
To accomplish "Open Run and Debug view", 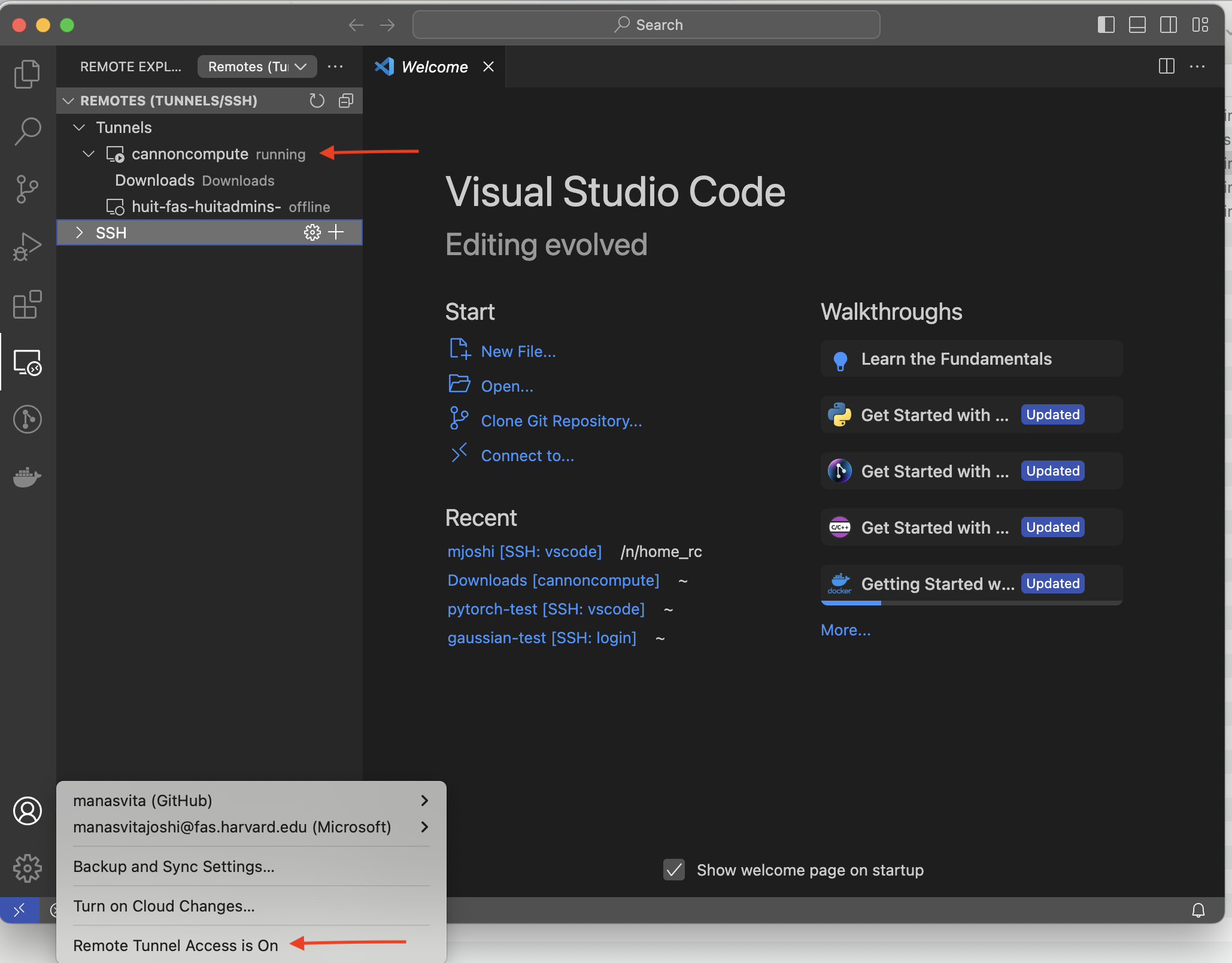I will coord(27,247).
